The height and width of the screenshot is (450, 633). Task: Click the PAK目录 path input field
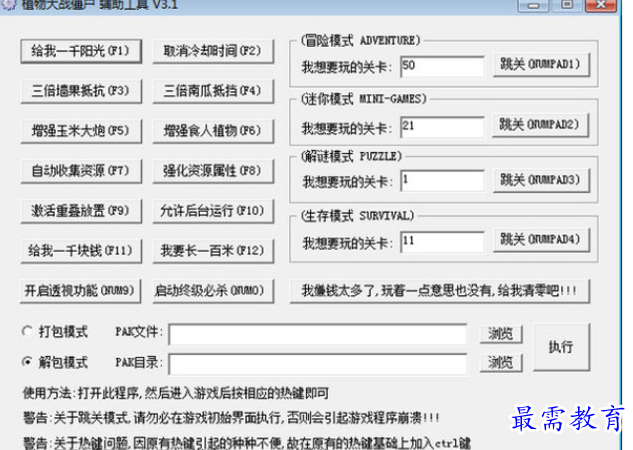tap(318, 364)
